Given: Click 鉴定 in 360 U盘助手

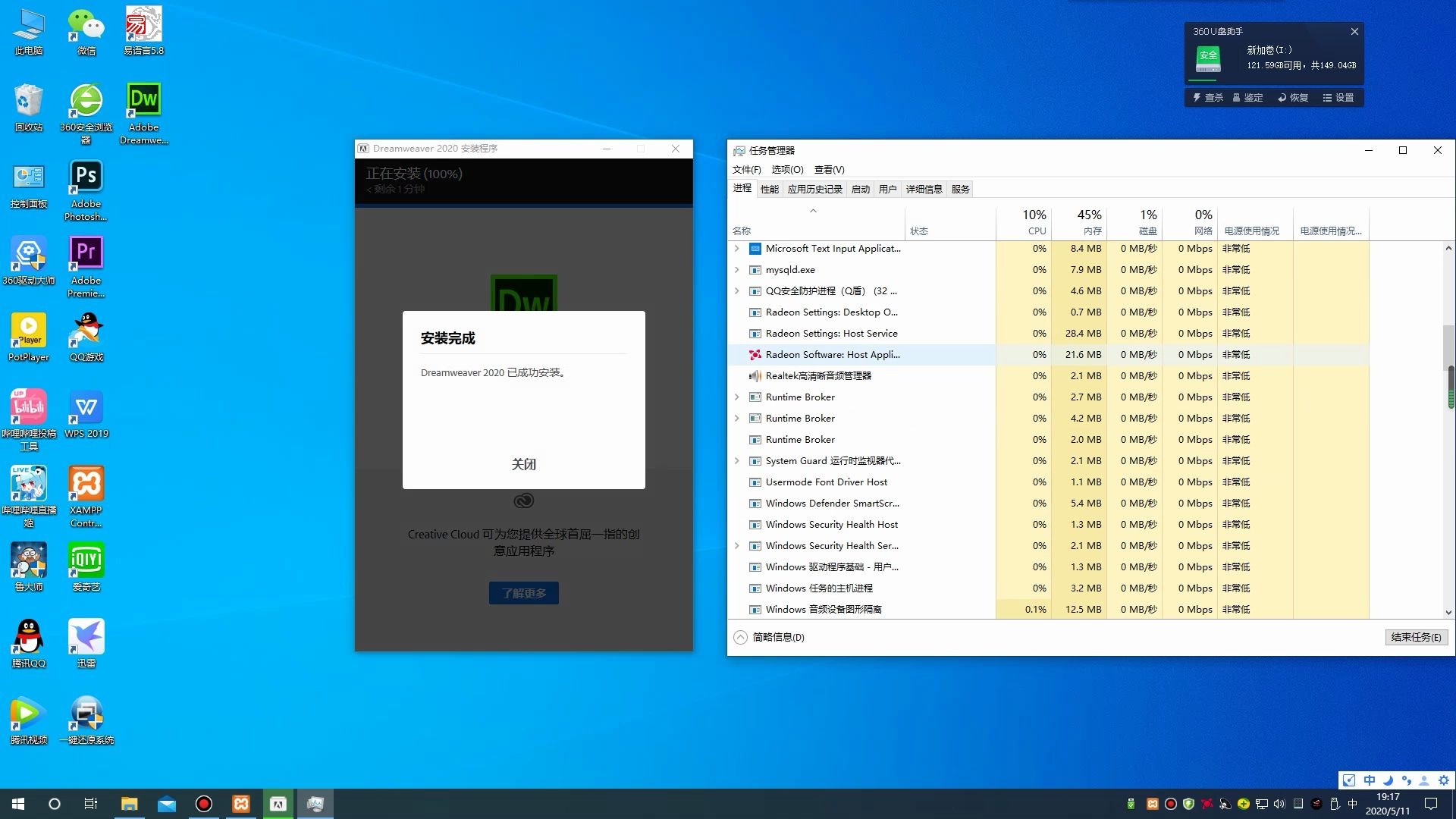Looking at the screenshot, I should [1248, 97].
